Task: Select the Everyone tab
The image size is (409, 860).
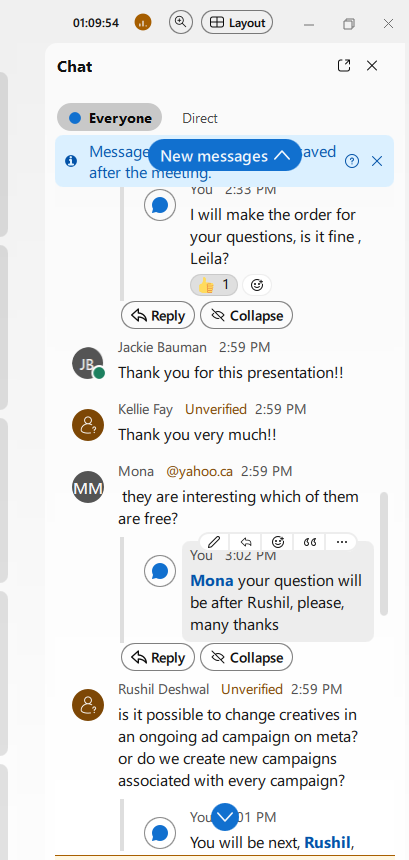Action: [x=110, y=118]
